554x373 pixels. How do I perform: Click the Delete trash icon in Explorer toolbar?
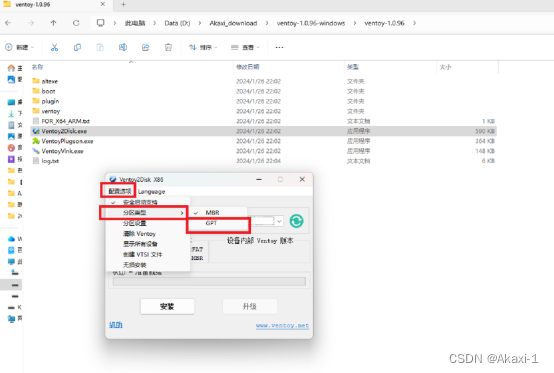pos(168,47)
